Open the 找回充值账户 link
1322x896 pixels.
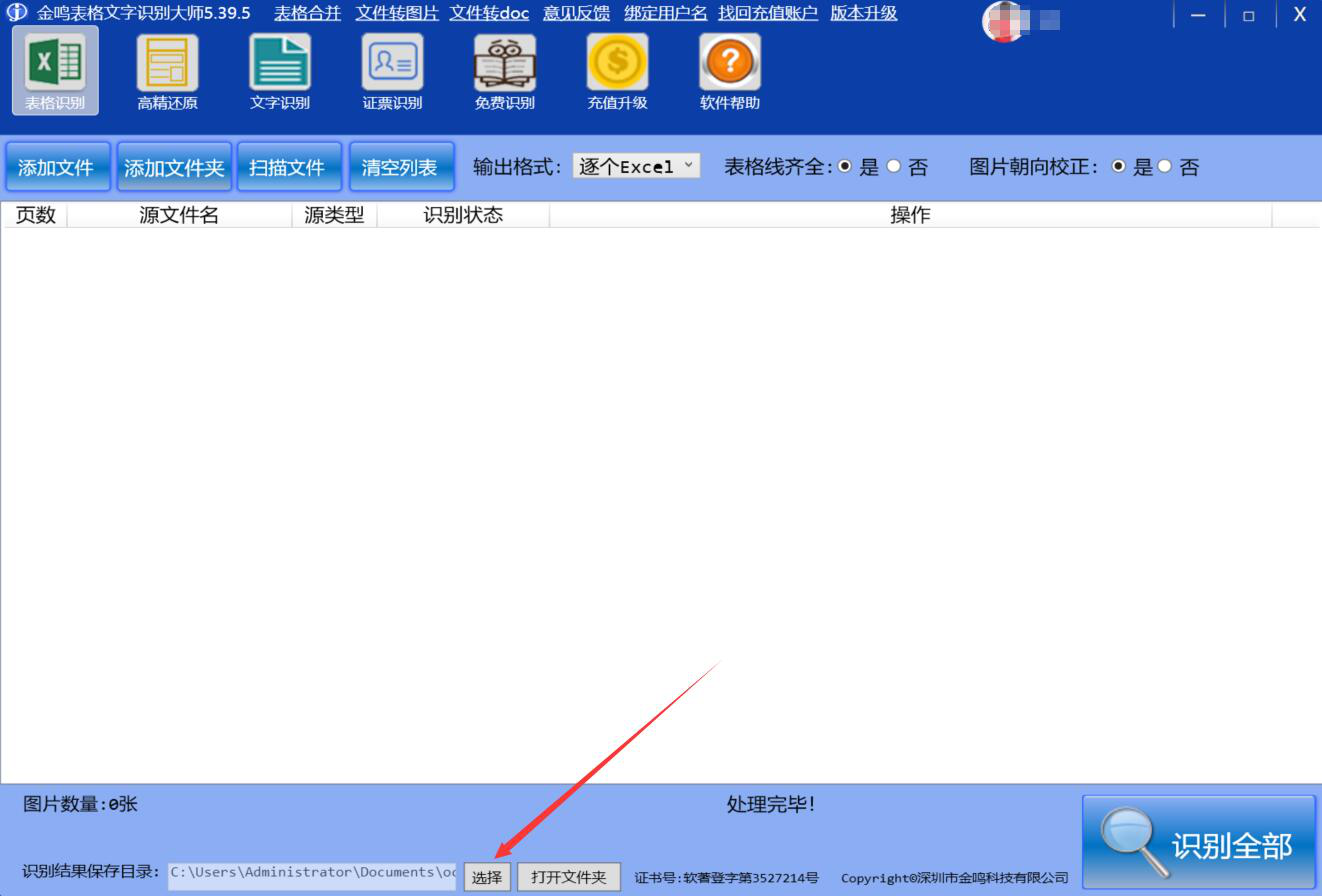(x=768, y=13)
